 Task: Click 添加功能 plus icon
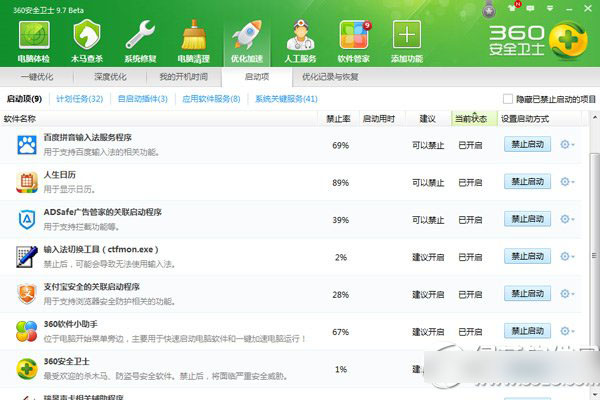coord(407,41)
